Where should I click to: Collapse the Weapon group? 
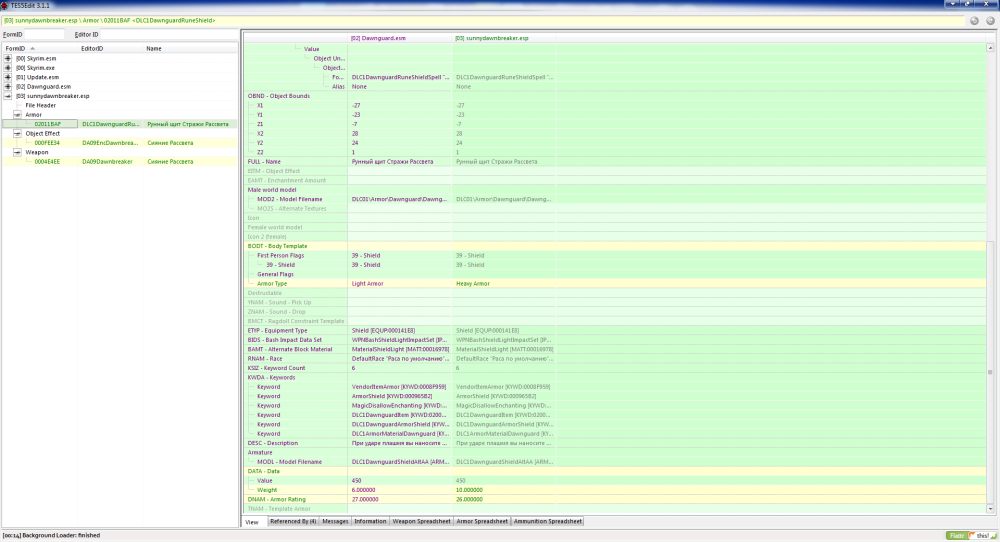(17, 152)
